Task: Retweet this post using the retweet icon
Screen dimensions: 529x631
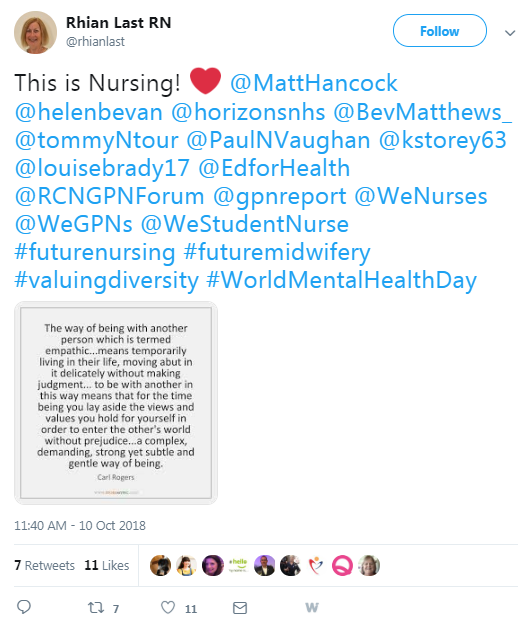Action: coord(96,607)
